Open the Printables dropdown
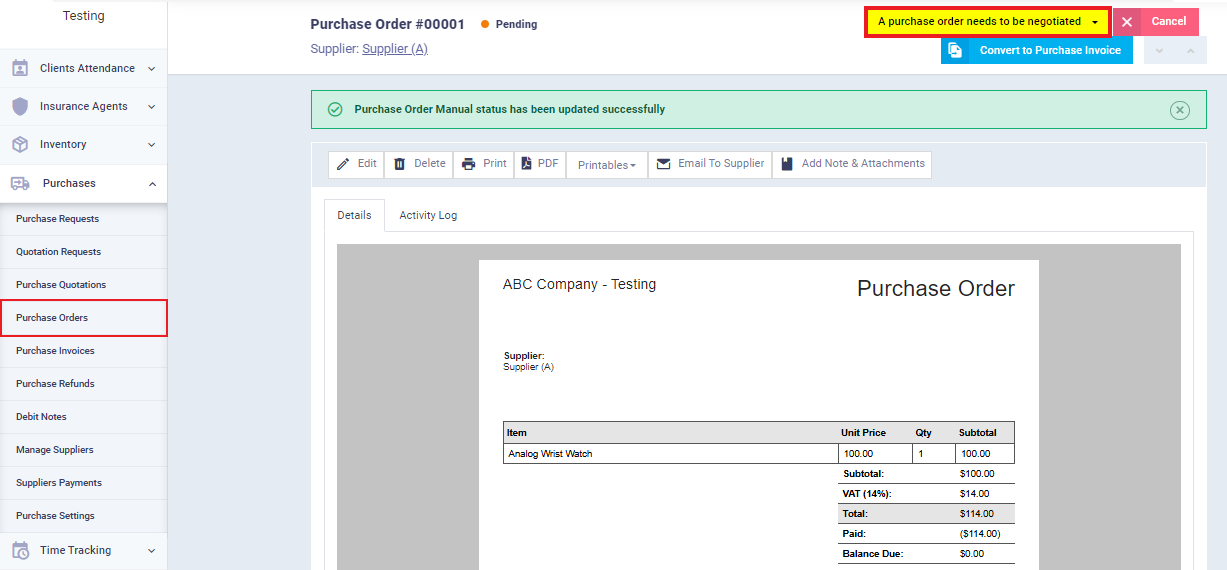The width and height of the screenshot is (1227, 570). click(x=606, y=165)
